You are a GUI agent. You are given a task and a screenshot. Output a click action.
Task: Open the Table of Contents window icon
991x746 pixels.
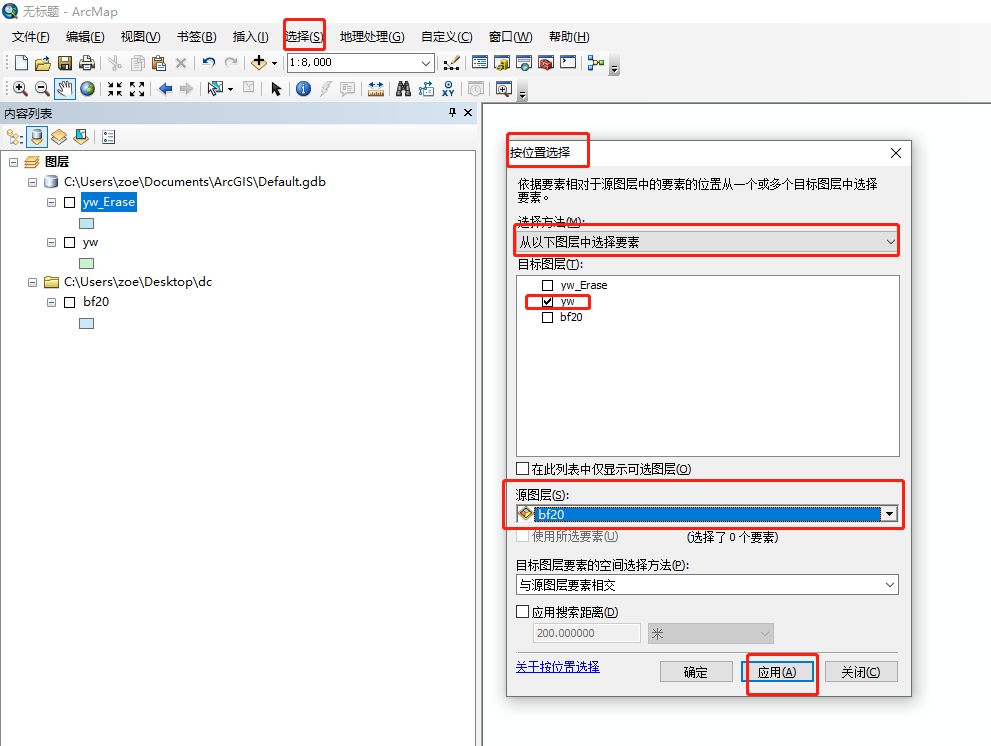pyautogui.click(x=480, y=63)
